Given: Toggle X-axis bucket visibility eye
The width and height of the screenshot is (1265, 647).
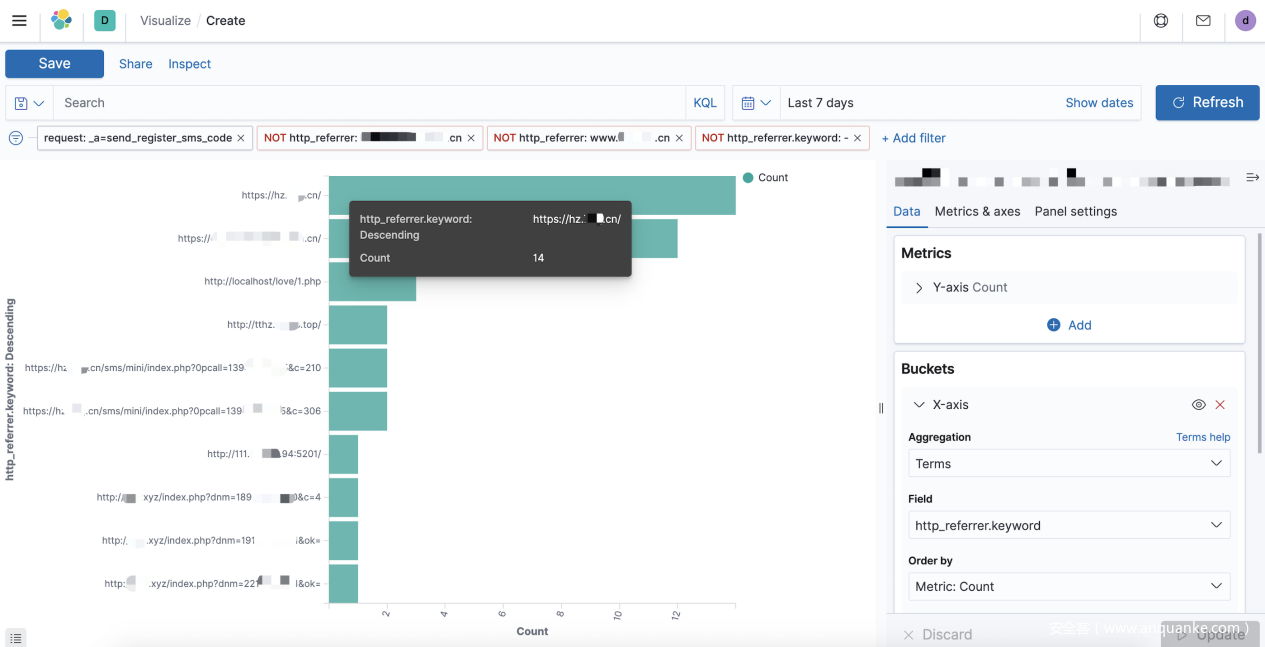Looking at the screenshot, I should (1198, 405).
